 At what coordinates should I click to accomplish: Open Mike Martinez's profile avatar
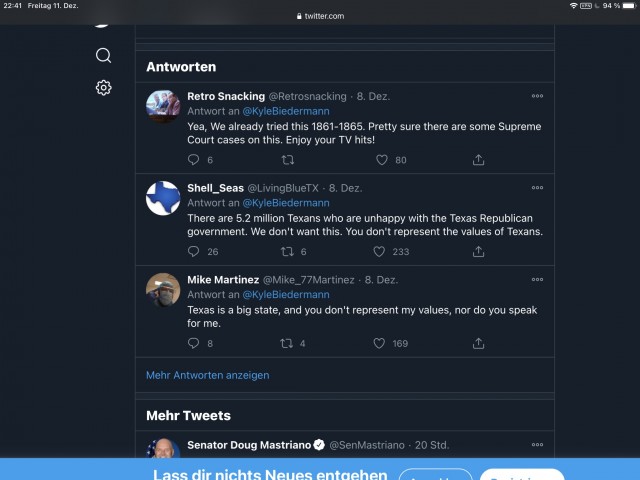pos(163,290)
